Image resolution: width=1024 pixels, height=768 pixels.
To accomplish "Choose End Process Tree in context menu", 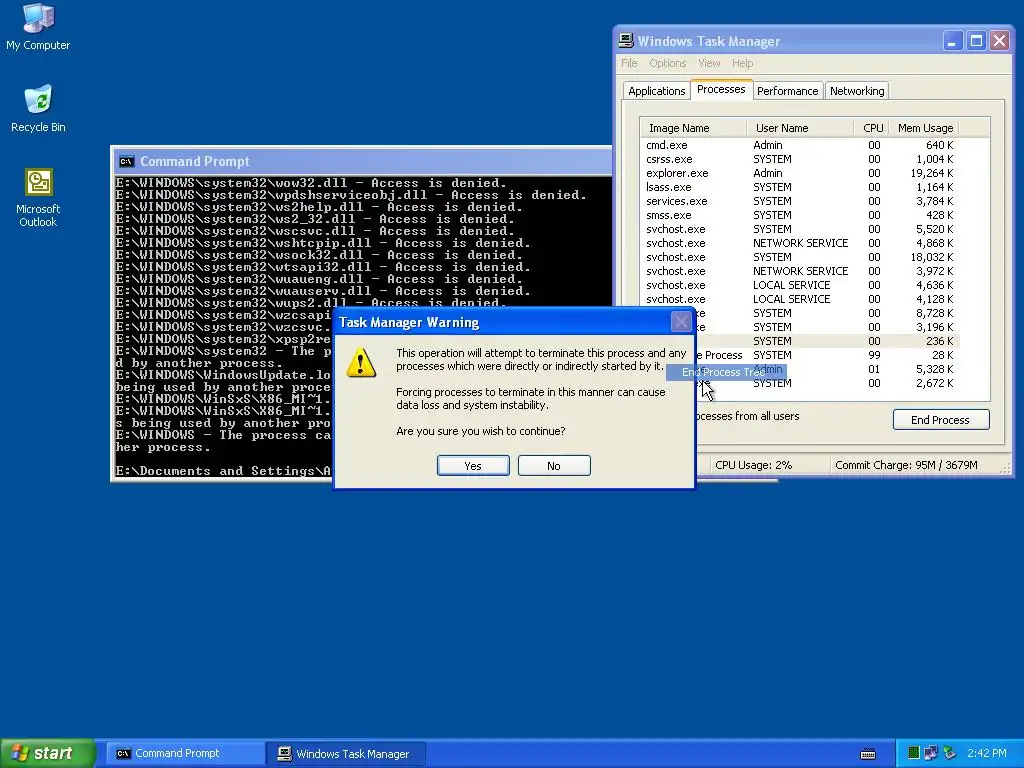I will tap(726, 372).
